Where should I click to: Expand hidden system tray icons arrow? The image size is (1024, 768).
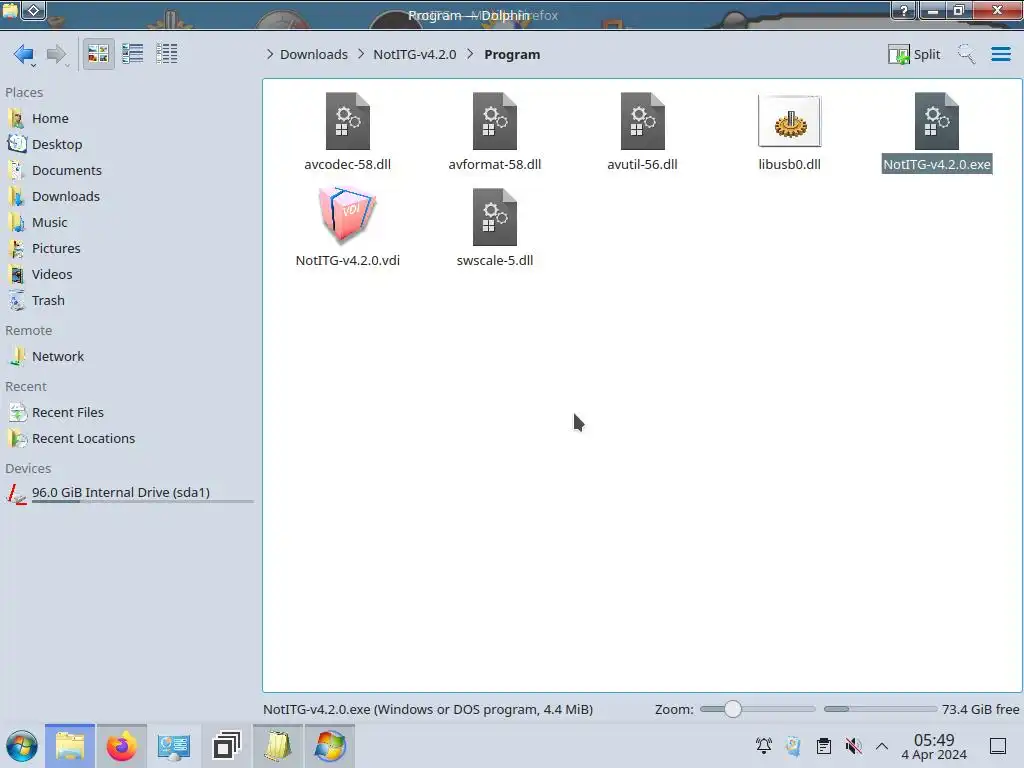[882, 746]
